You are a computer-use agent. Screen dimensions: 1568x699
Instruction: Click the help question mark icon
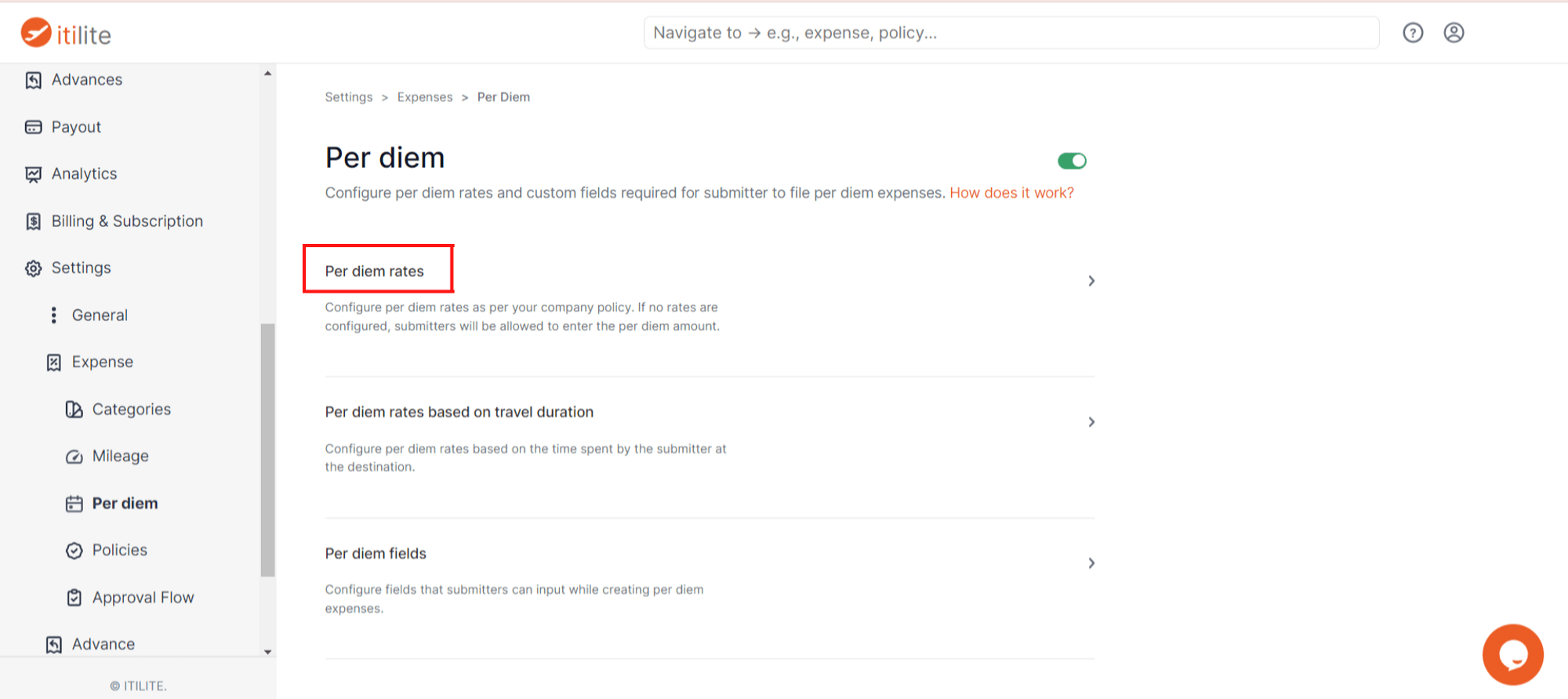click(1413, 33)
